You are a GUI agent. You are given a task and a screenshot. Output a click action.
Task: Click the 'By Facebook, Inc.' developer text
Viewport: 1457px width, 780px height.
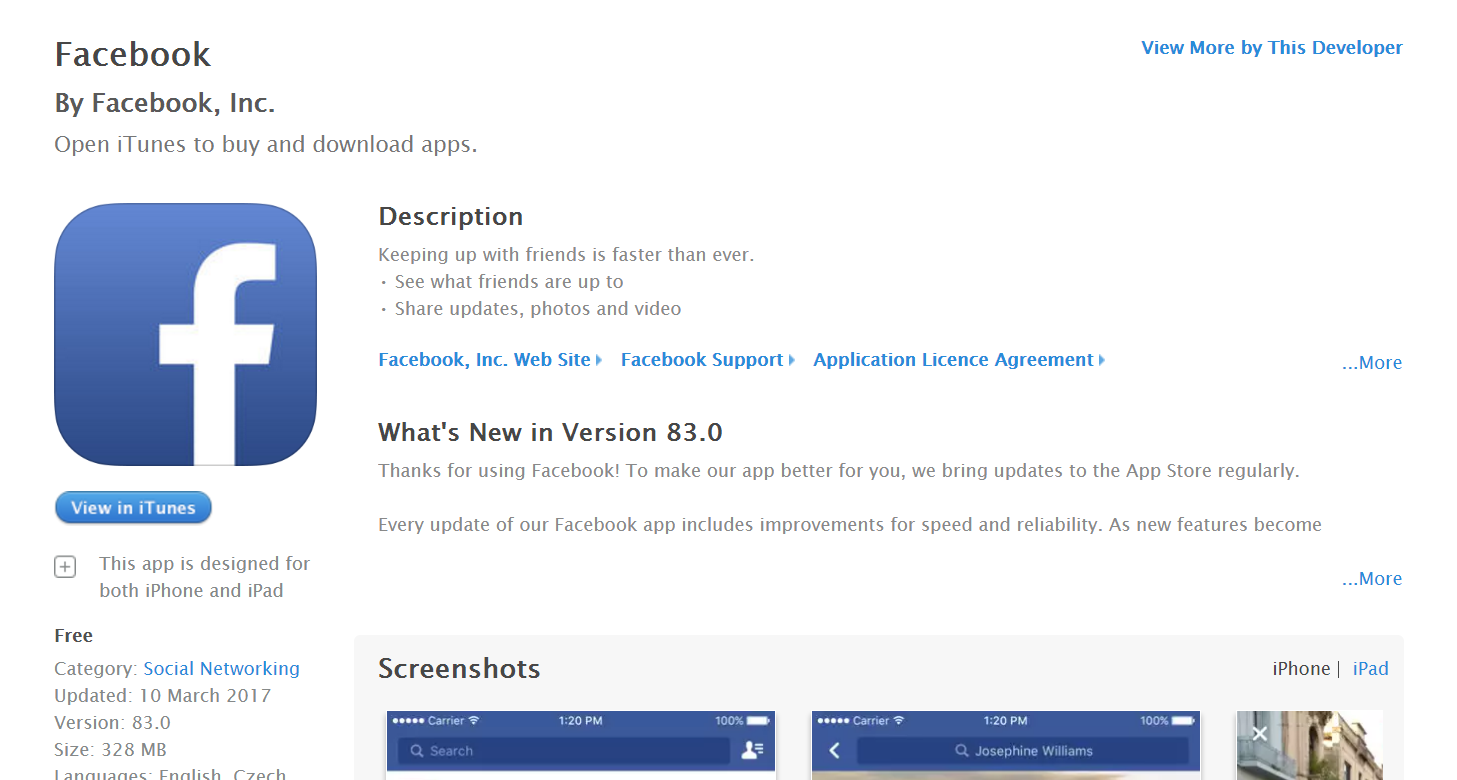click(x=165, y=103)
